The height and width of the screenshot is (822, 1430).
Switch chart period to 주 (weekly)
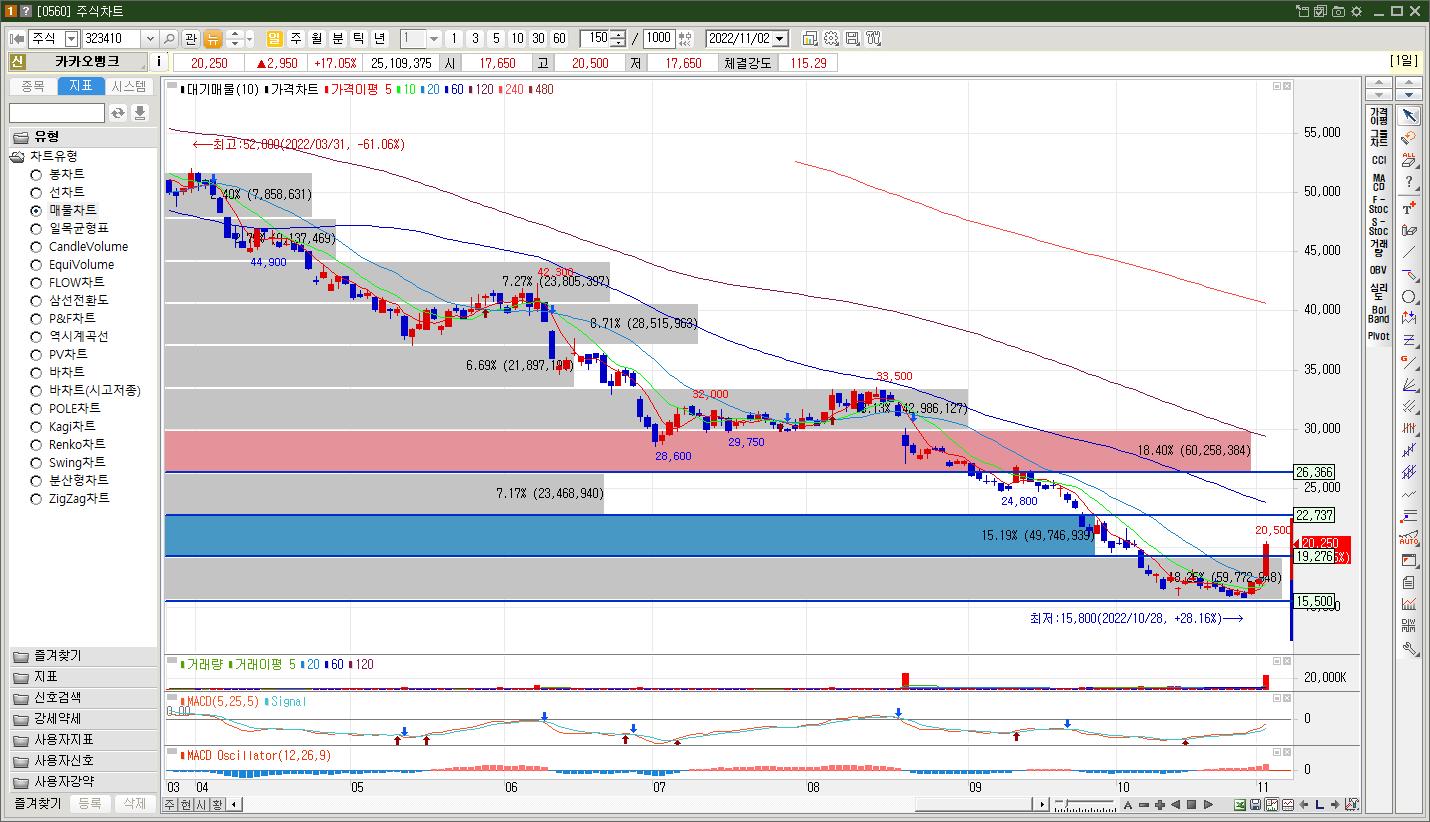[296, 38]
